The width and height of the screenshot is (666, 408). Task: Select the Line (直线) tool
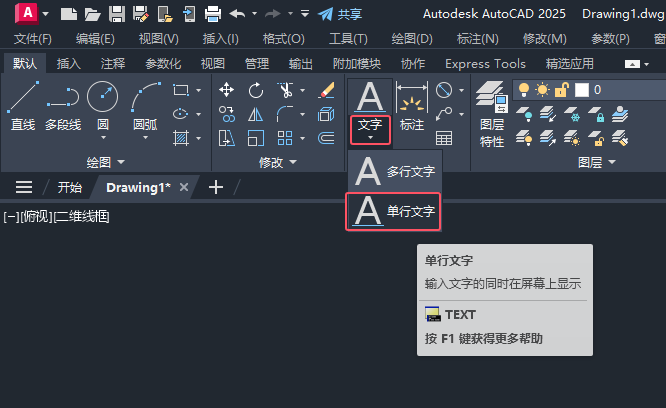click(x=23, y=106)
